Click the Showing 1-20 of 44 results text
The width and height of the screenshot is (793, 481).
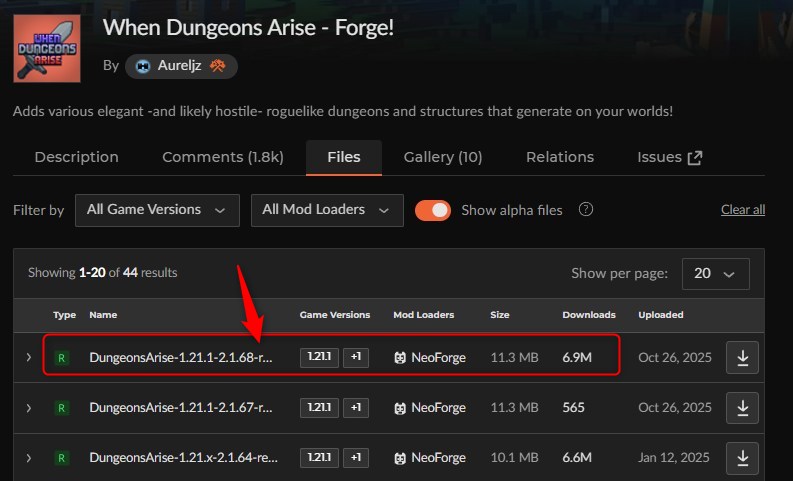pyautogui.click(x=103, y=273)
